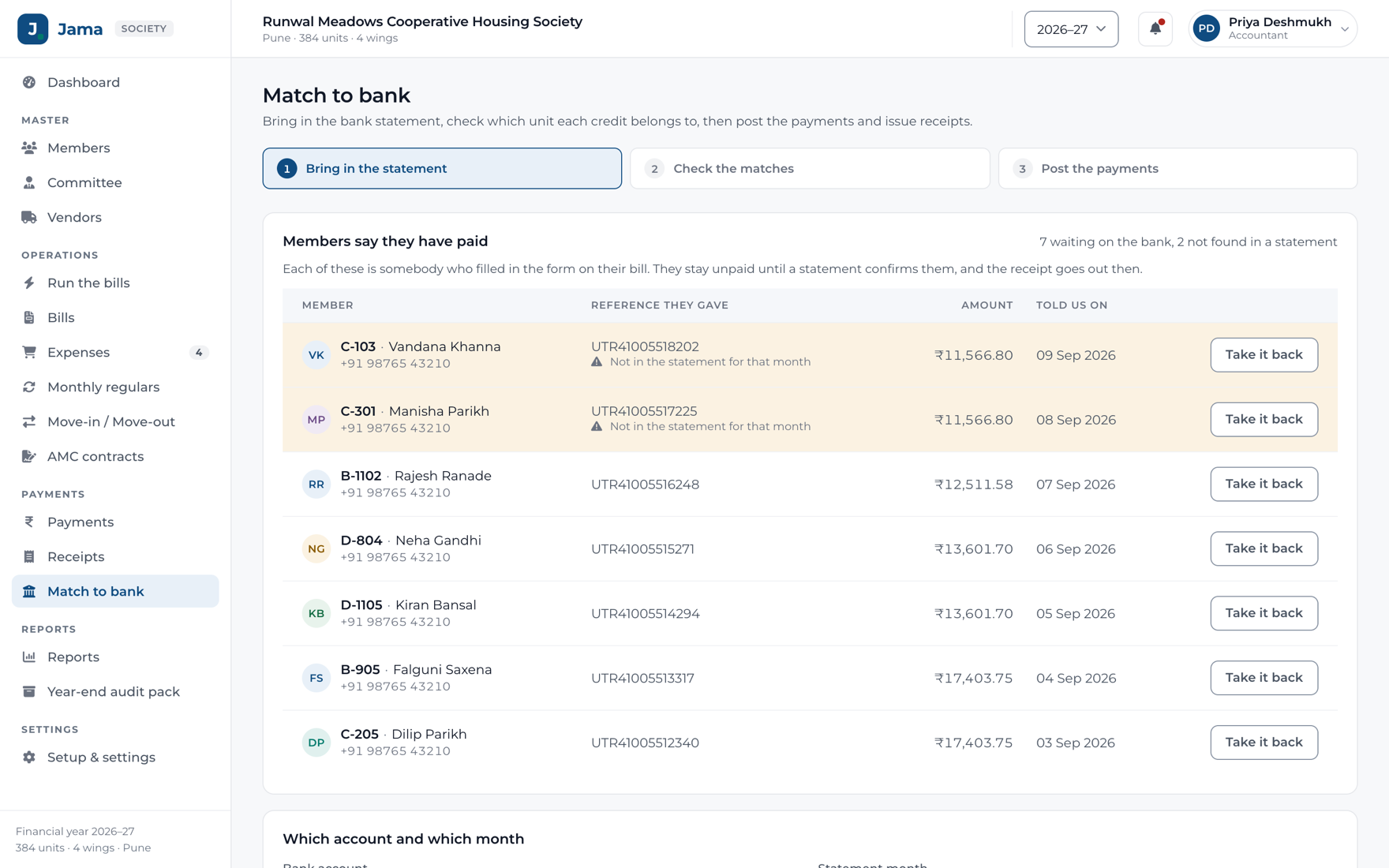This screenshot has height=868, width=1389.
Task: Click the Year-end audit pack archive icon
Action: (29, 691)
